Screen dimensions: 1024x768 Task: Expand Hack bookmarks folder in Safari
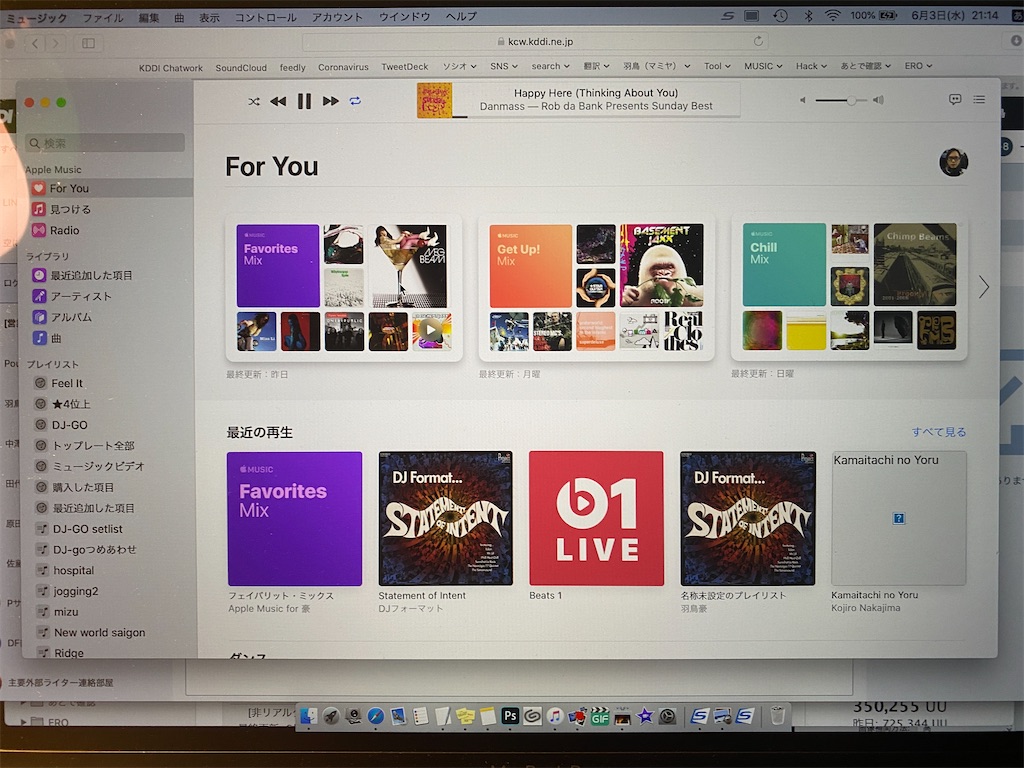811,66
